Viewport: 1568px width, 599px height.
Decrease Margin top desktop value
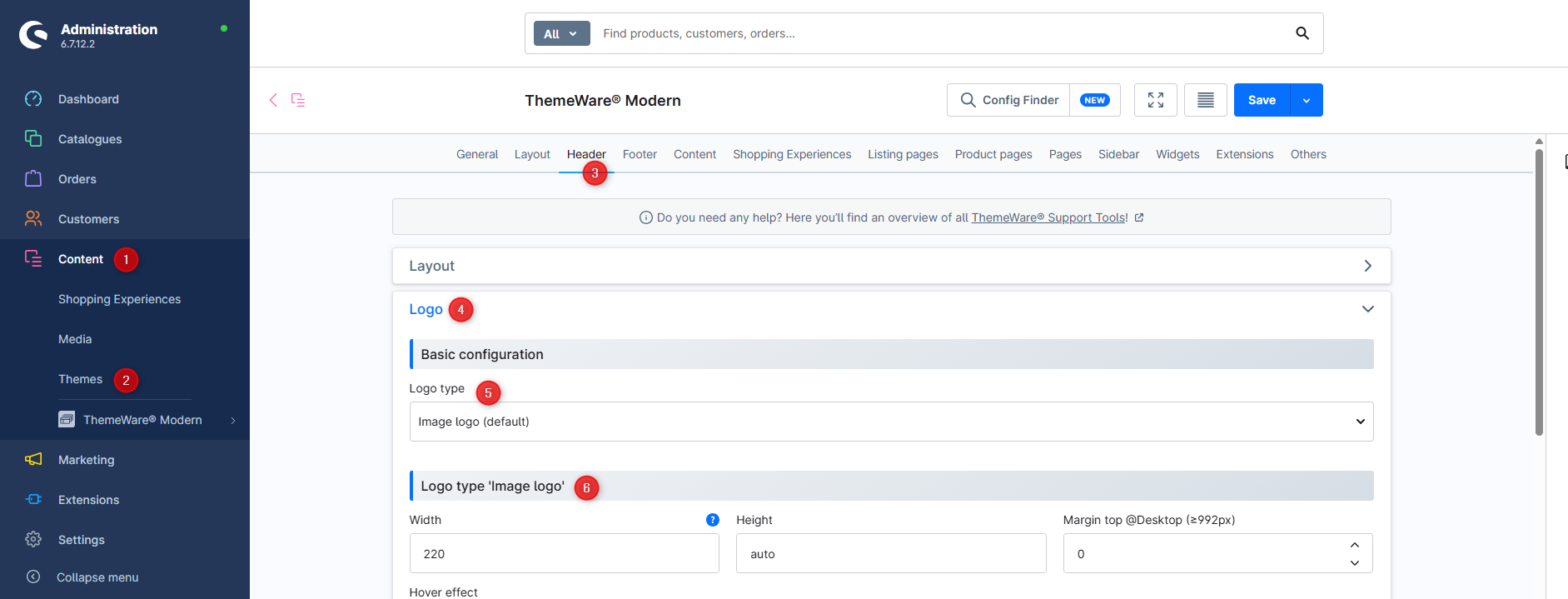click(x=1355, y=563)
